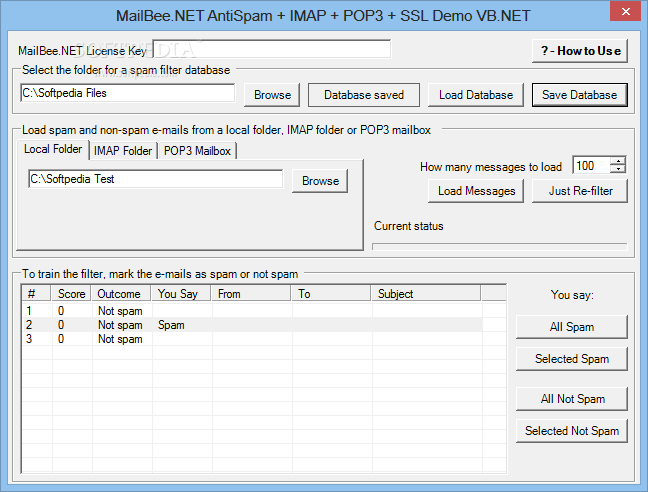Viewport: 648px width, 492px height.
Task: Click 'Not spam' outcome in row 2
Action: [x=120, y=325]
